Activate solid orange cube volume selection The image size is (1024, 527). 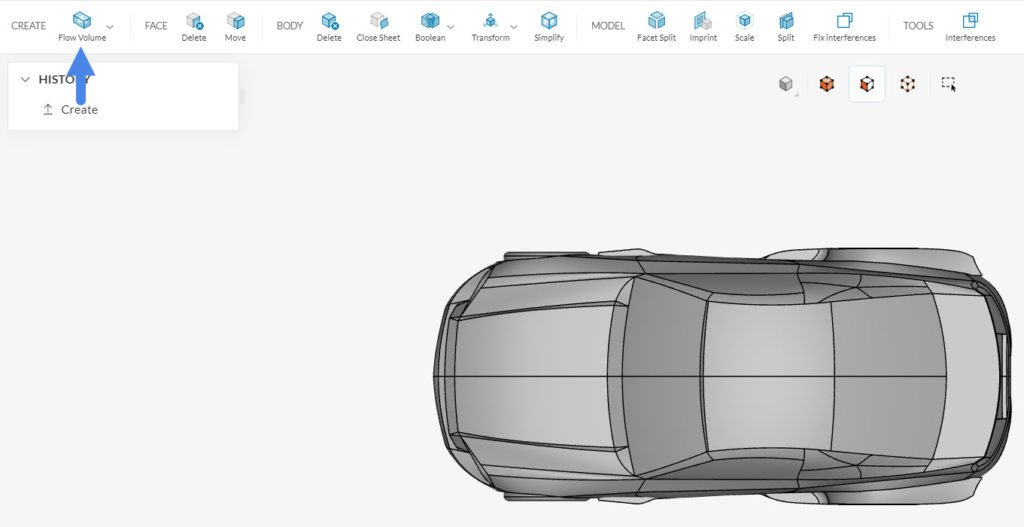point(827,84)
